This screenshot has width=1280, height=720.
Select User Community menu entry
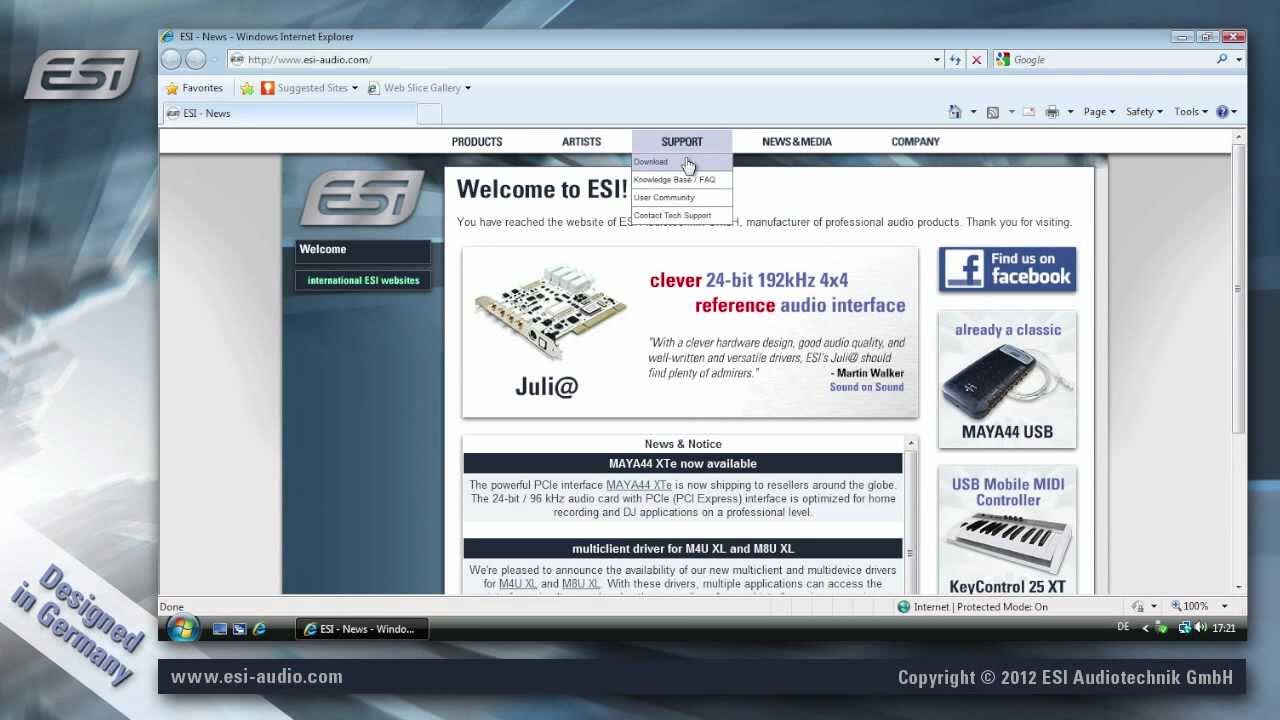point(682,198)
